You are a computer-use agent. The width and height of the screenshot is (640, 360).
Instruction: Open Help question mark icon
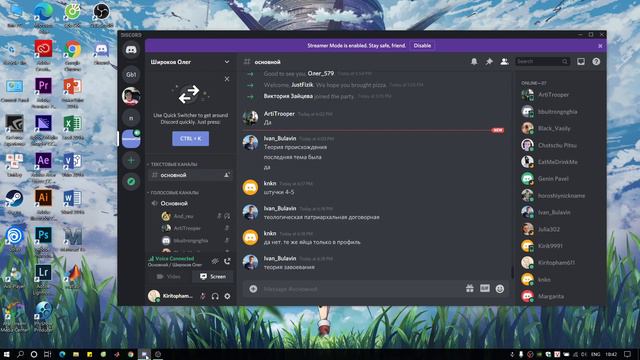coord(596,62)
